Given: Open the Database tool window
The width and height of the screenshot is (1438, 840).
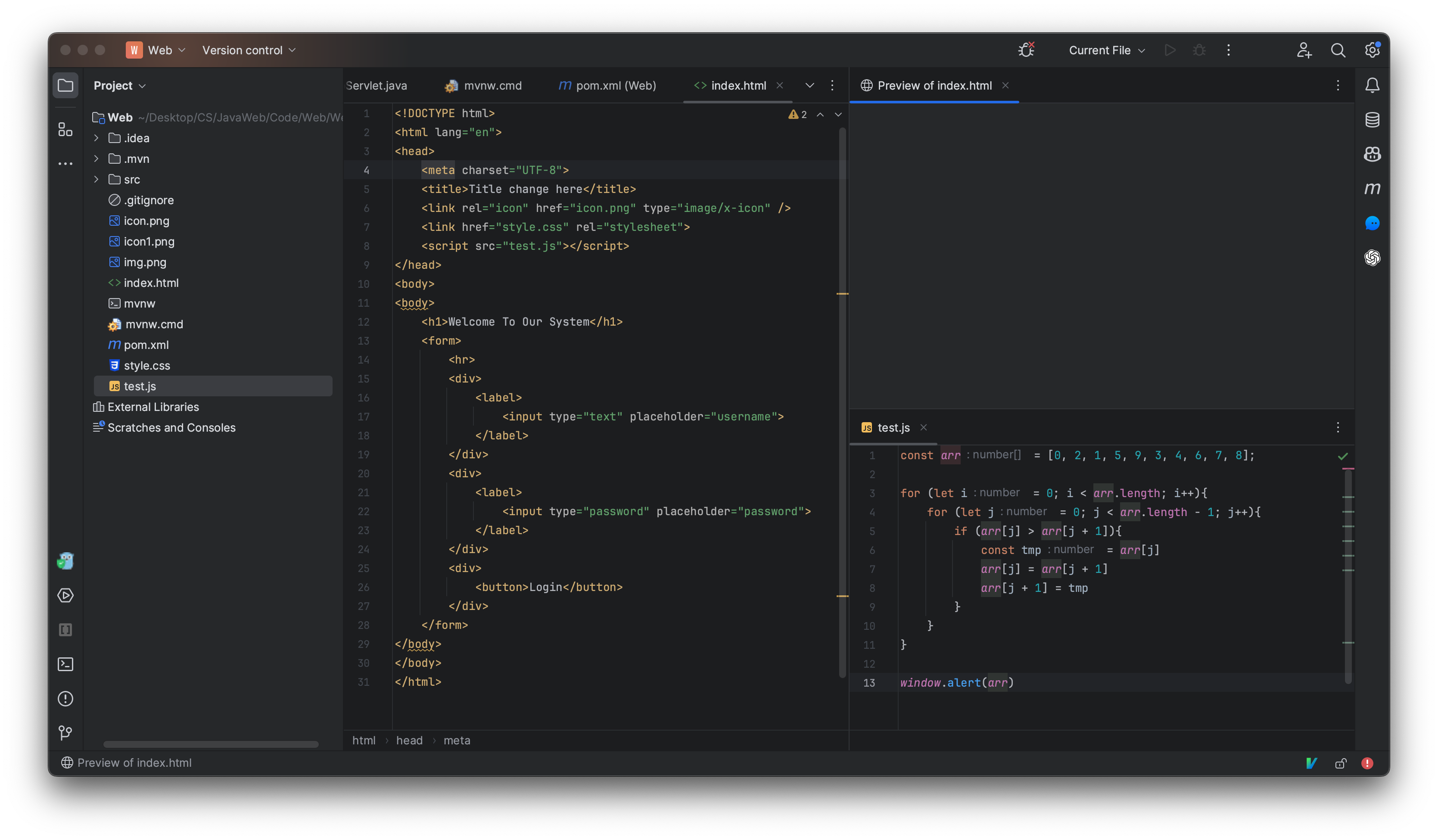Looking at the screenshot, I should [1373, 120].
